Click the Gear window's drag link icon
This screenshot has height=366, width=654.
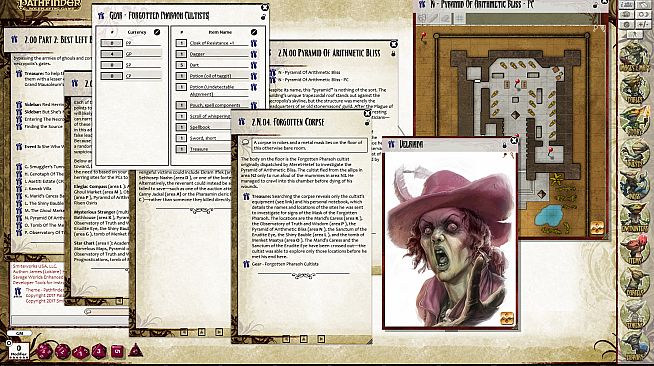[101, 16]
